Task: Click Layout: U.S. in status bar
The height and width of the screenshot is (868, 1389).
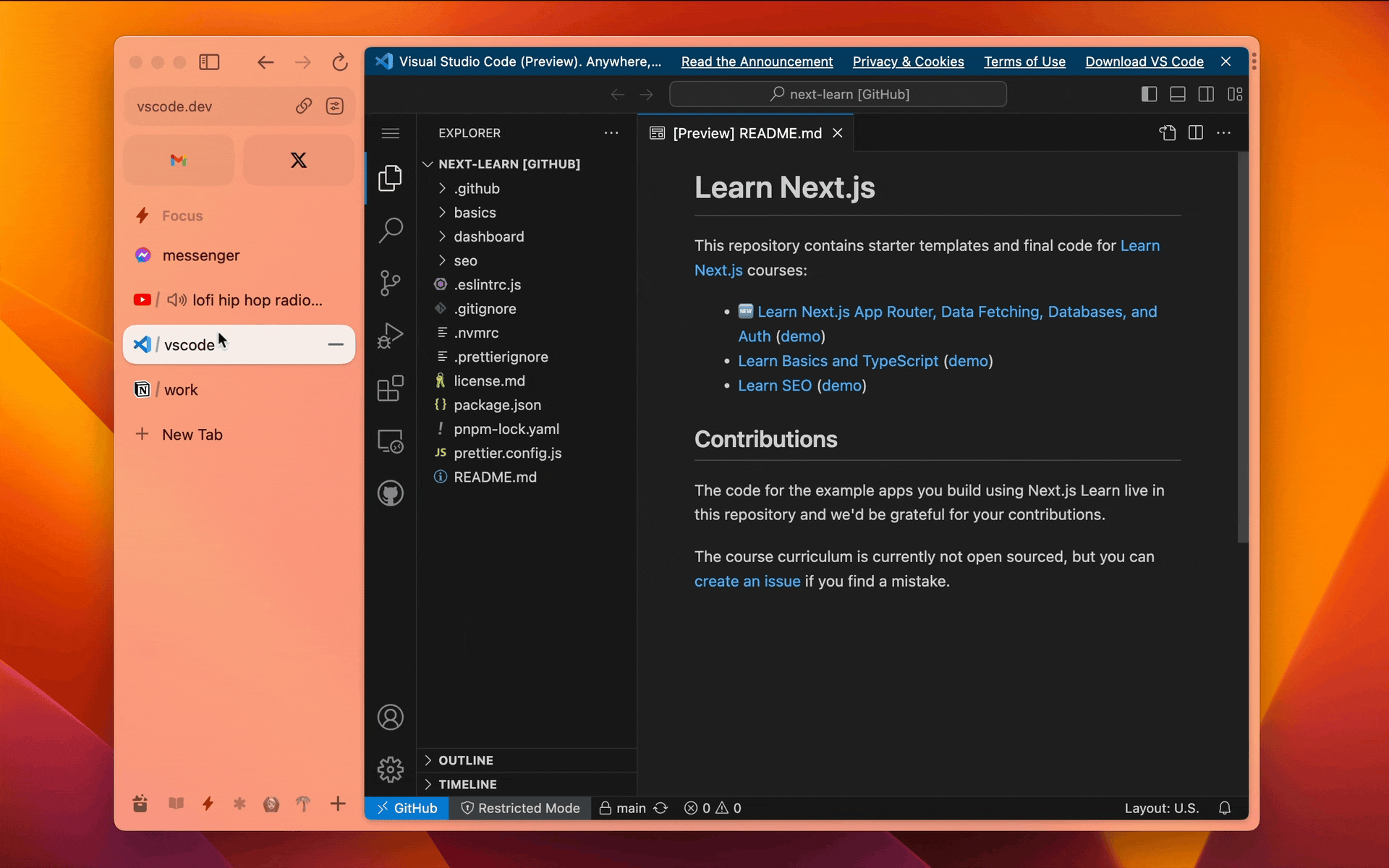Action: point(1162,808)
